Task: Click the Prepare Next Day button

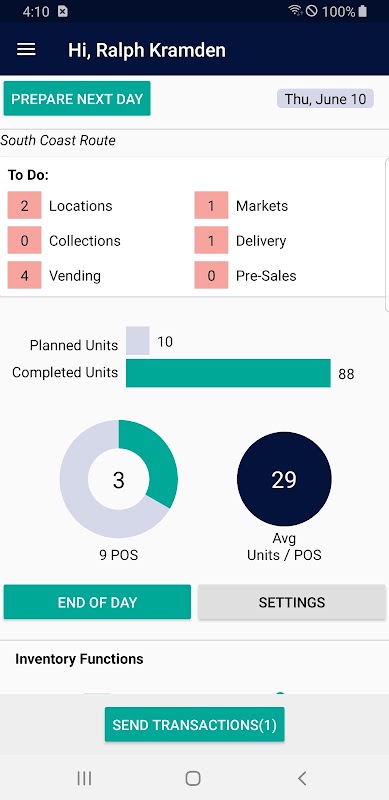Action: (x=77, y=98)
